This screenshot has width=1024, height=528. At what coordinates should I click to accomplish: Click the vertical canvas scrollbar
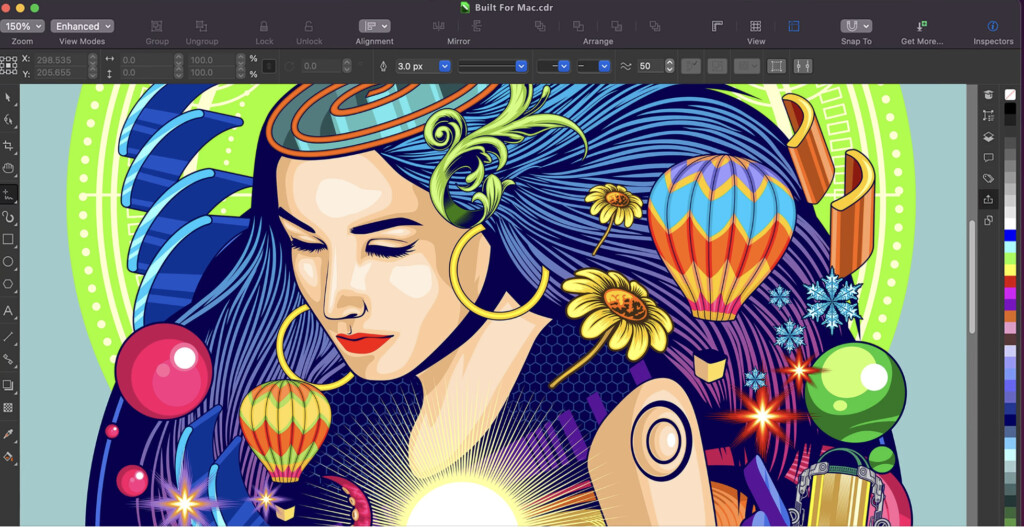point(972,278)
